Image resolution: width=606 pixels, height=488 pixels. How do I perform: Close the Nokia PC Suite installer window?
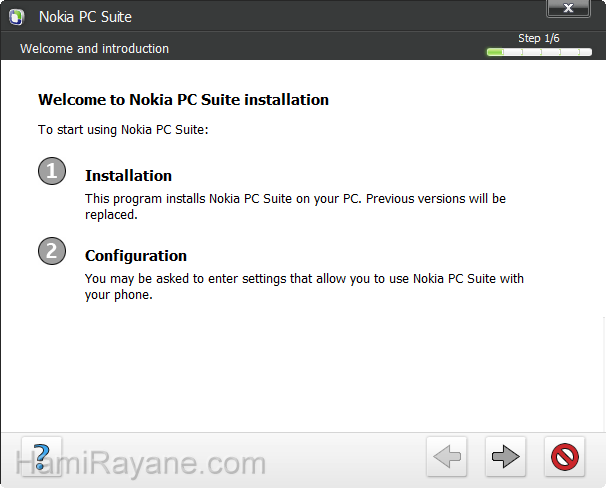[x=568, y=11]
